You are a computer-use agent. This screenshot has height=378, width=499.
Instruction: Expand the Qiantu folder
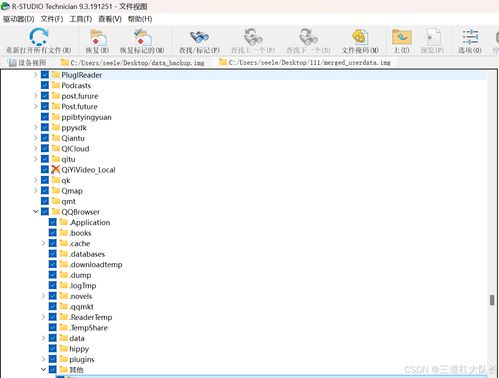pyautogui.click(x=36, y=138)
